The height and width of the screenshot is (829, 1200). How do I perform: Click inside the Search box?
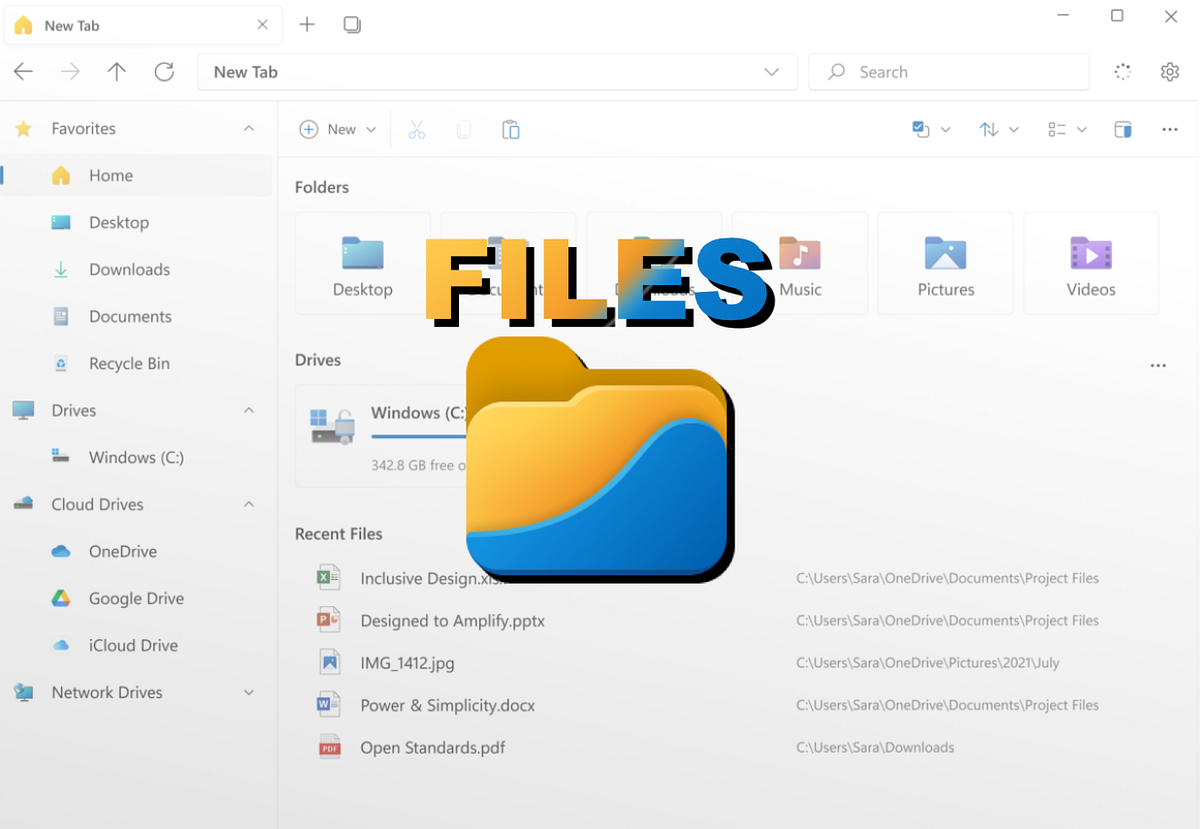(948, 71)
